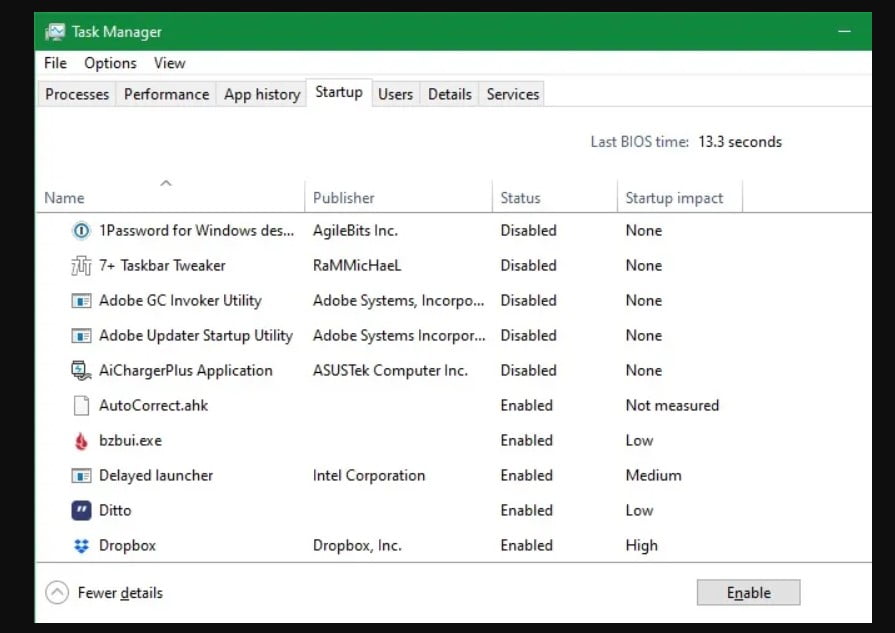Viewport: 895px width, 633px height.
Task: Click the Enable button
Action: [748, 592]
